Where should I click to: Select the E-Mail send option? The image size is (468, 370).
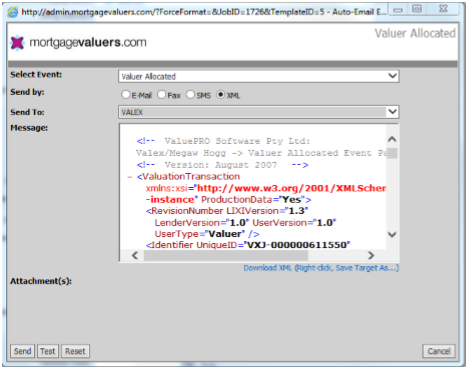(126, 95)
